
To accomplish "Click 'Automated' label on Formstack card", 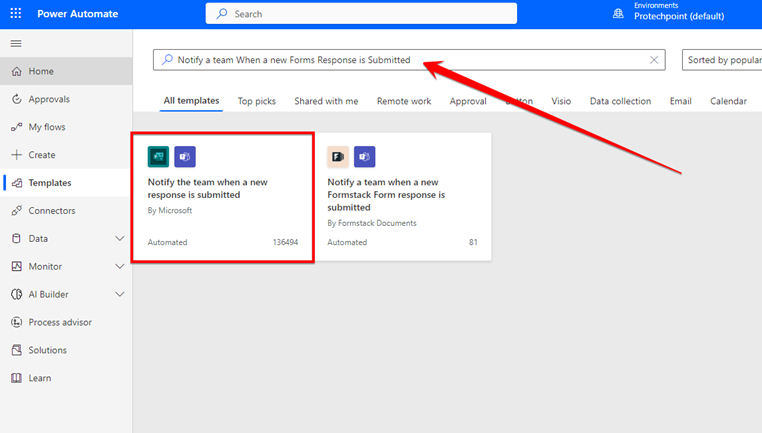I will 347,242.
